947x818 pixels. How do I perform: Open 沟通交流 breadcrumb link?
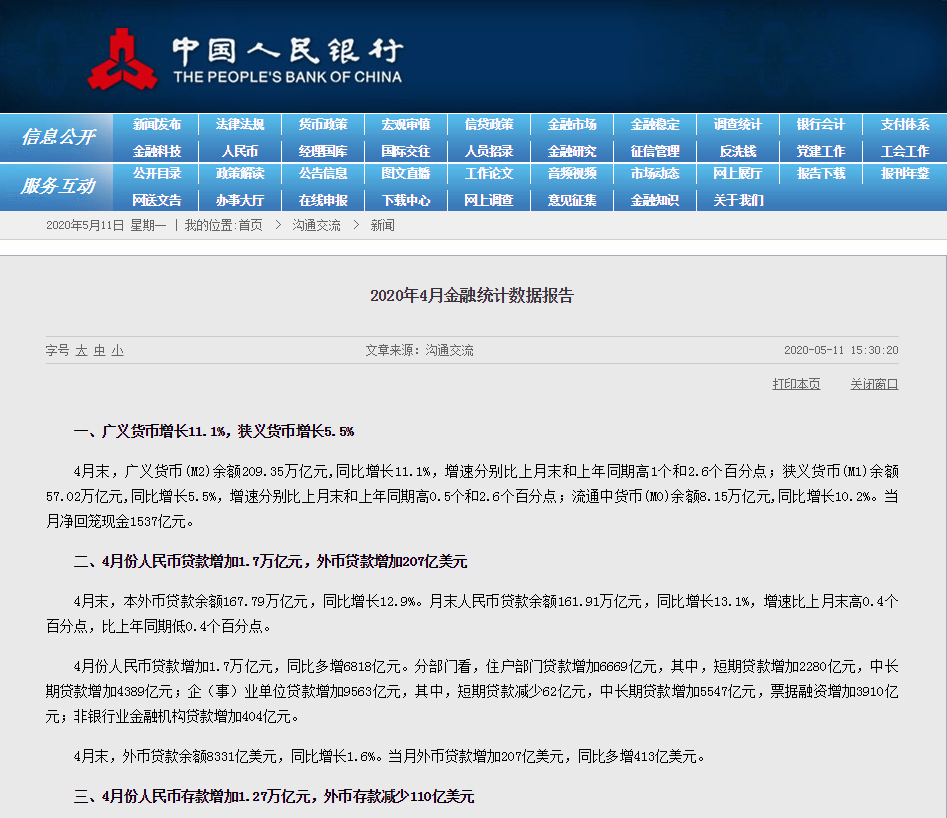[316, 226]
